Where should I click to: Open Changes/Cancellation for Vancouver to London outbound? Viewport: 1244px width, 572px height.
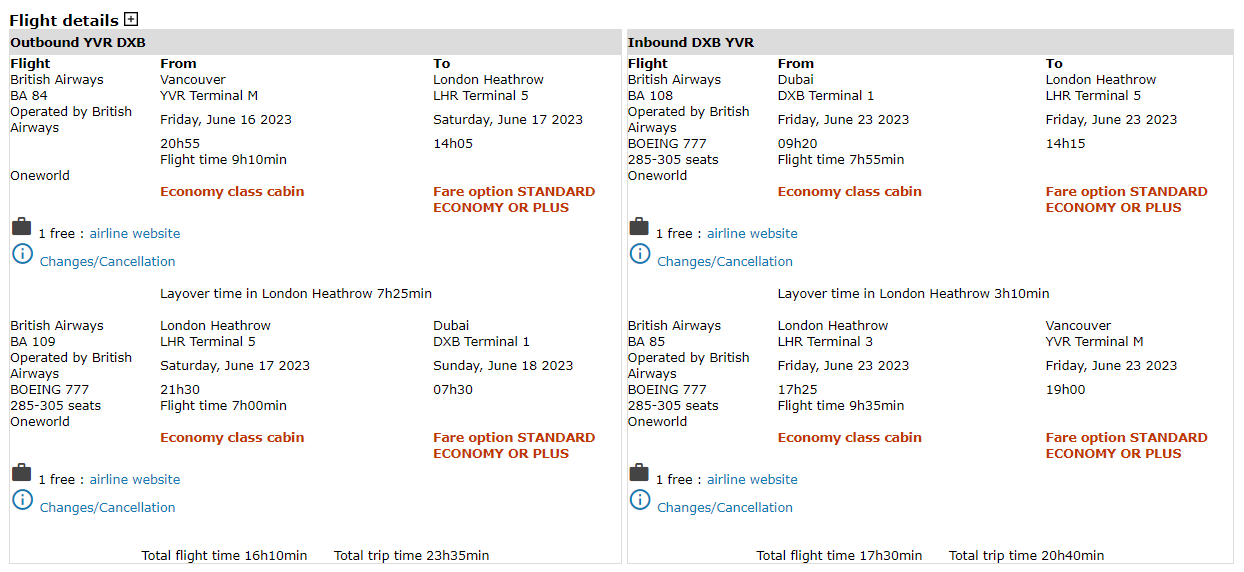coord(107,261)
